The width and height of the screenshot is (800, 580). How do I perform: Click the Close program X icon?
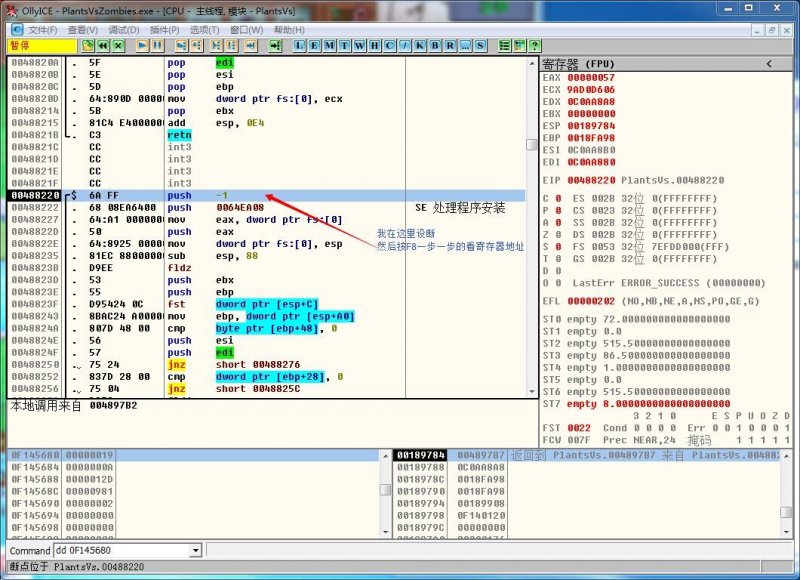click(118, 46)
